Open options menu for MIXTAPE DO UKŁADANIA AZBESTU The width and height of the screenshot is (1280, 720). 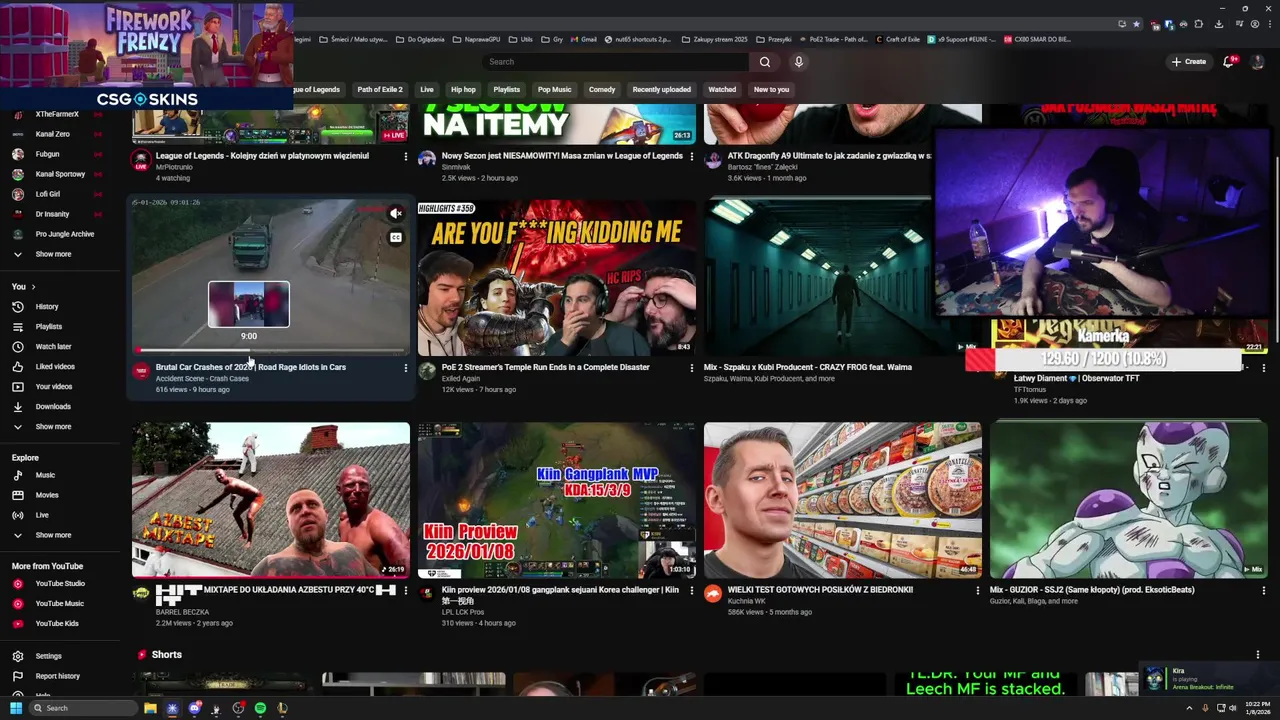(405, 590)
